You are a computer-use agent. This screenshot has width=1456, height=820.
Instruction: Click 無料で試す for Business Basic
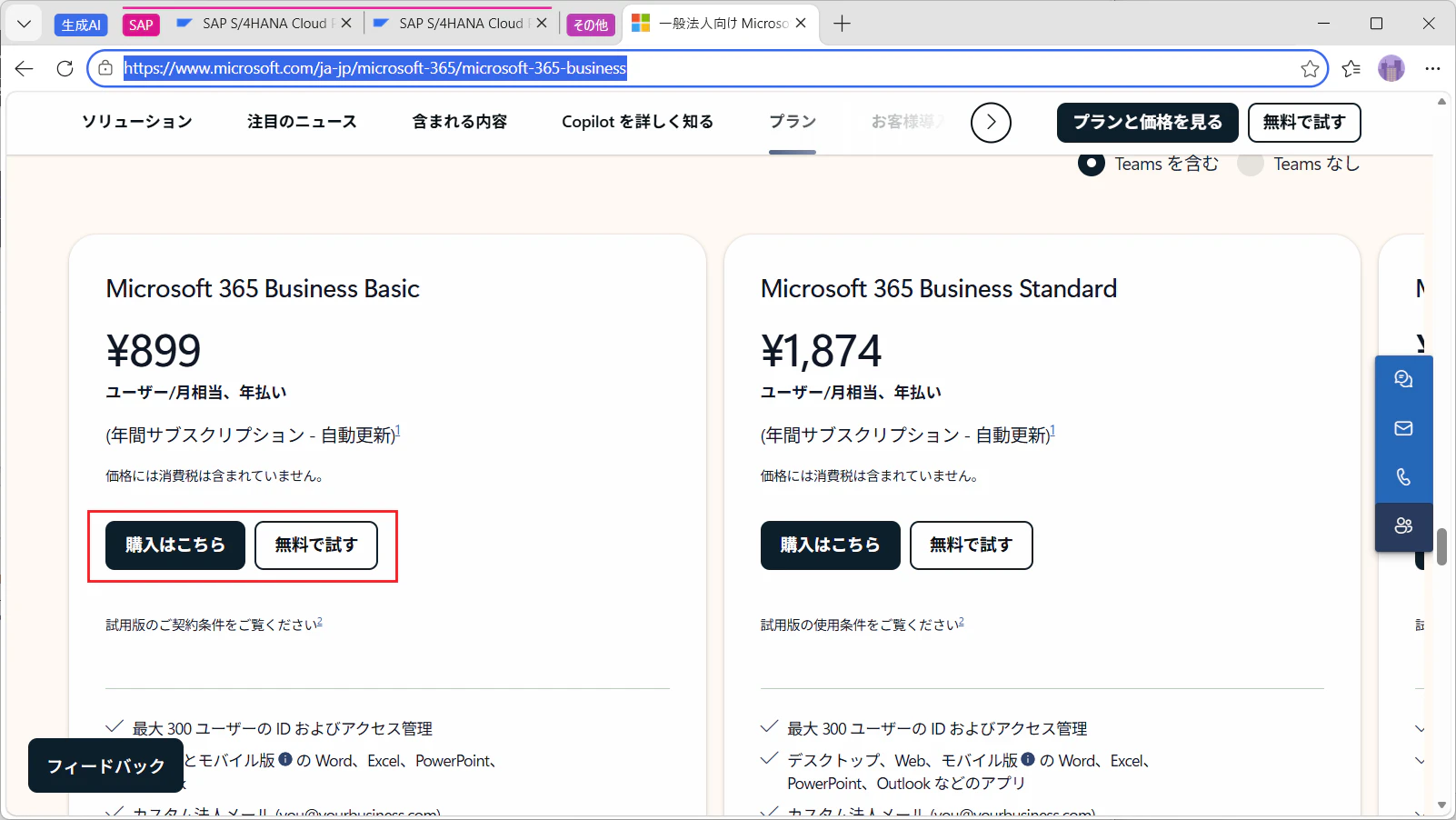coord(316,545)
